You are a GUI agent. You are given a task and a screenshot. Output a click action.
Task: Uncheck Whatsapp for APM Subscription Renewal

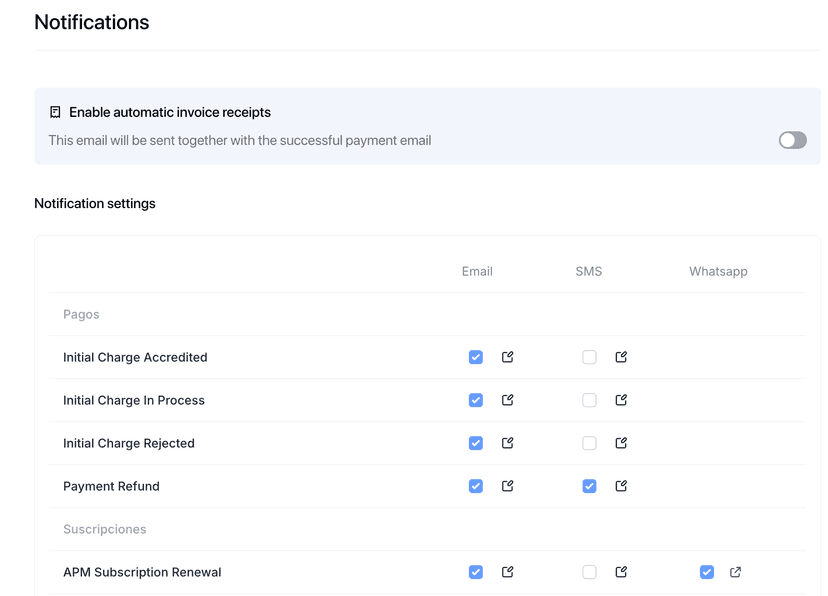[707, 572]
